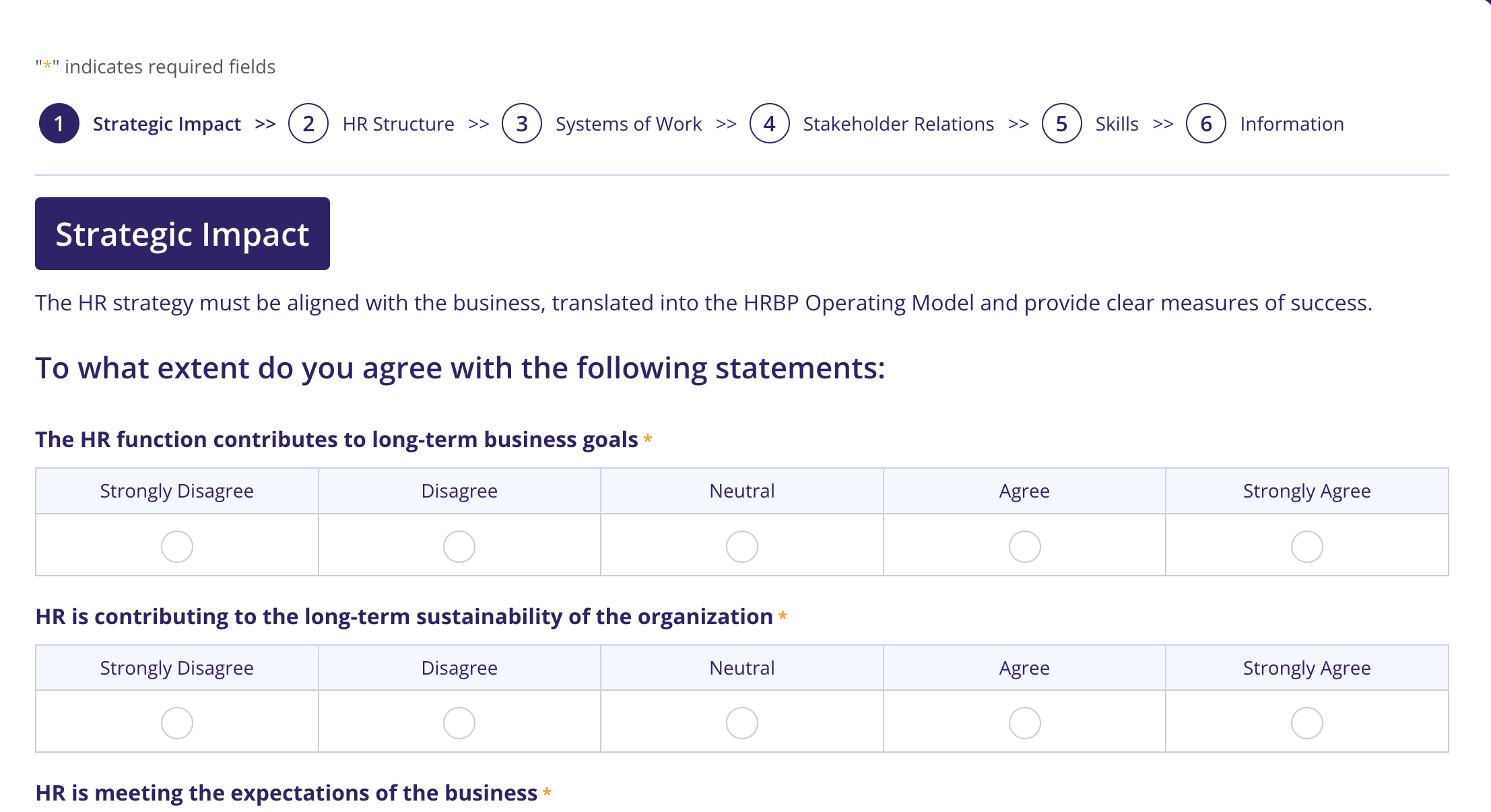Click the step 3 circle icon
The height and width of the screenshot is (812, 1491).
(x=522, y=124)
